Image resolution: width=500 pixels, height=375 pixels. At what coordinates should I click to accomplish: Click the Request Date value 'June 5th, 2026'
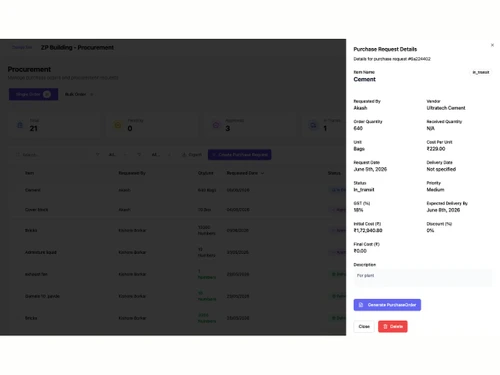370,169
